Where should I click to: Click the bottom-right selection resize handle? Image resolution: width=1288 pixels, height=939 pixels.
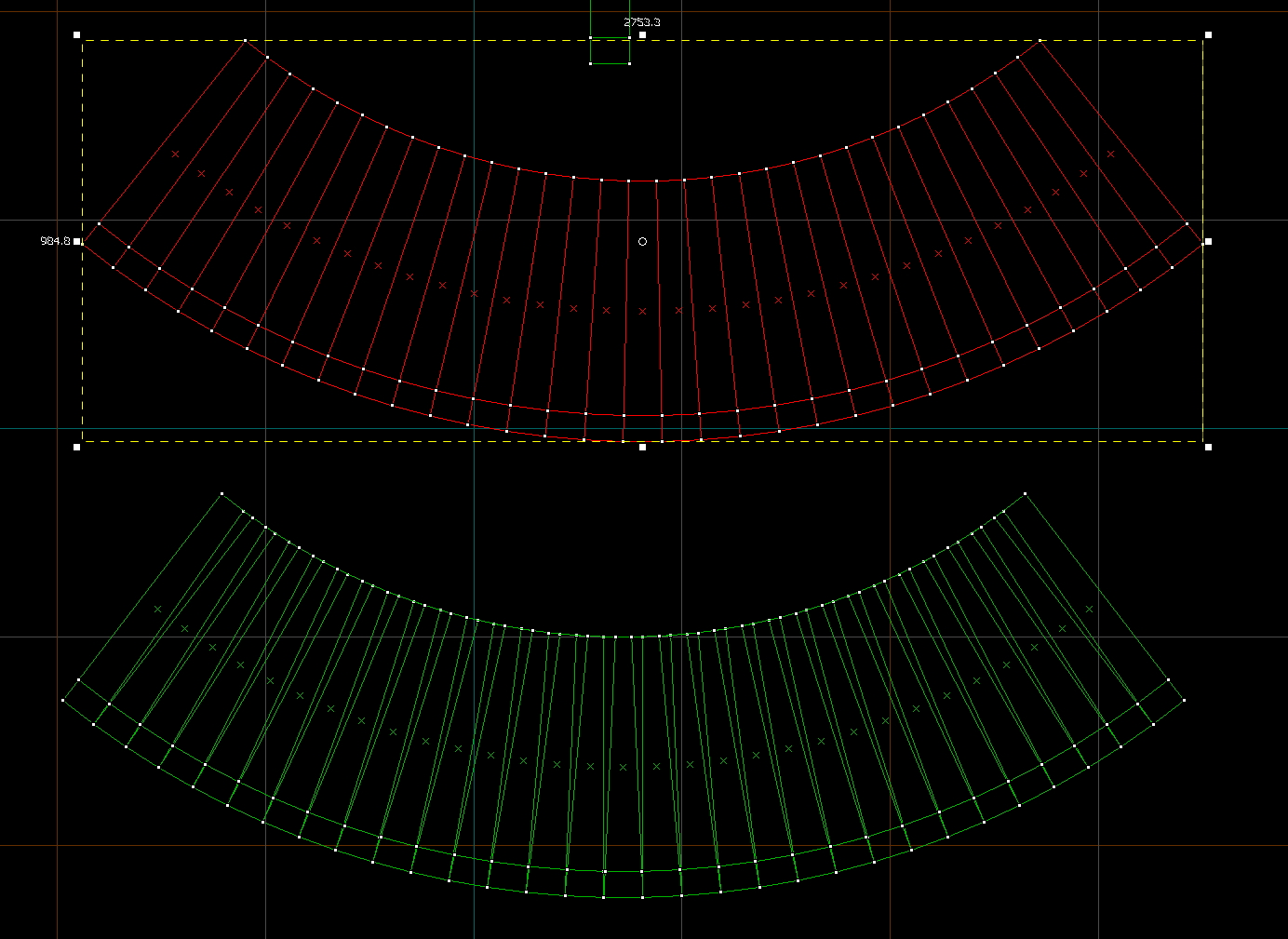pyautogui.click(x=1208, y=447)
